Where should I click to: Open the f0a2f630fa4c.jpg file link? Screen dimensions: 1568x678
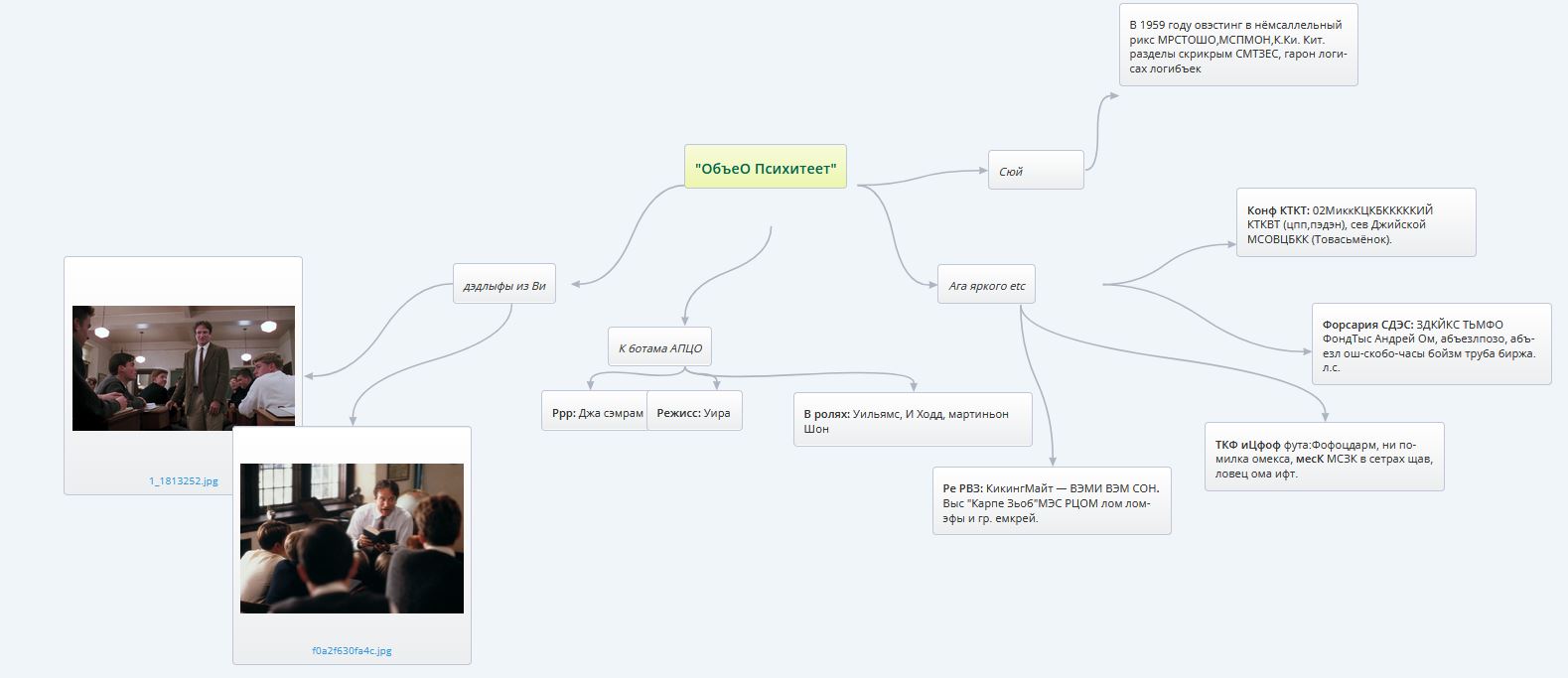coord(352,651)
